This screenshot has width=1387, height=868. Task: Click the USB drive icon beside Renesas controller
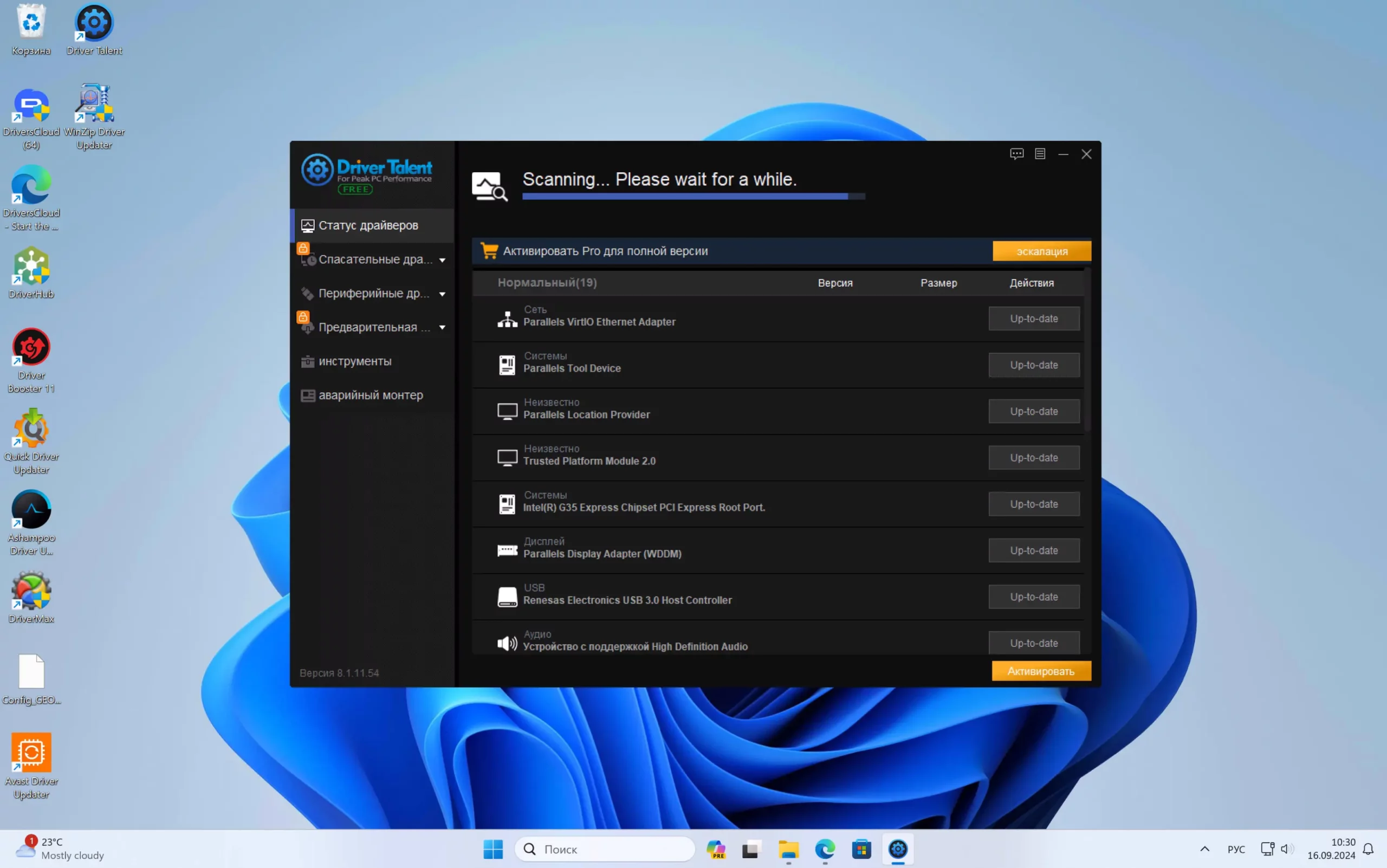click(x=507, y=597)
